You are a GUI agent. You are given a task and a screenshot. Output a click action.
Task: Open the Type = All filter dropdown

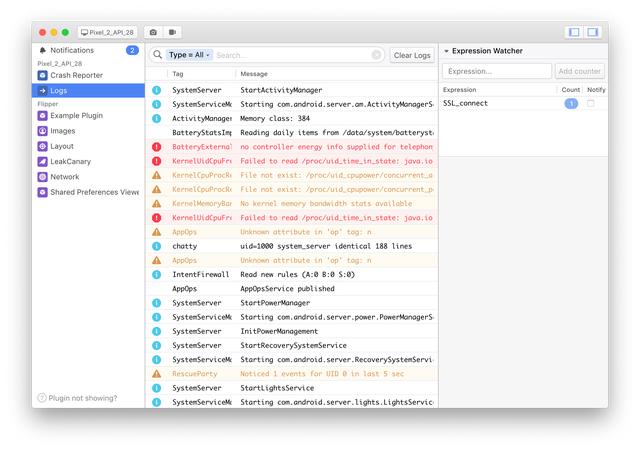click(x=189, y=55)
